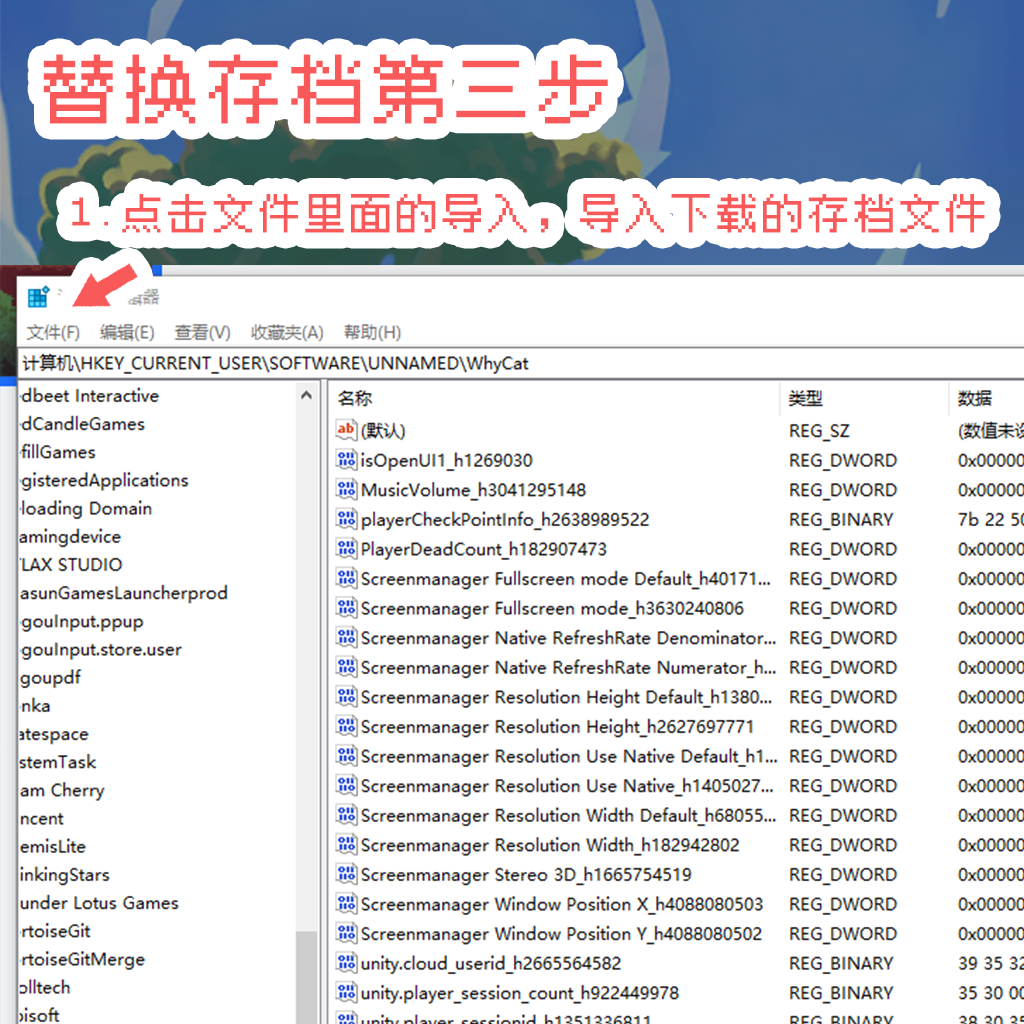Open the 编辑(E) menu
Viewport: 1024px width, 1024px height.
(127, 332)
